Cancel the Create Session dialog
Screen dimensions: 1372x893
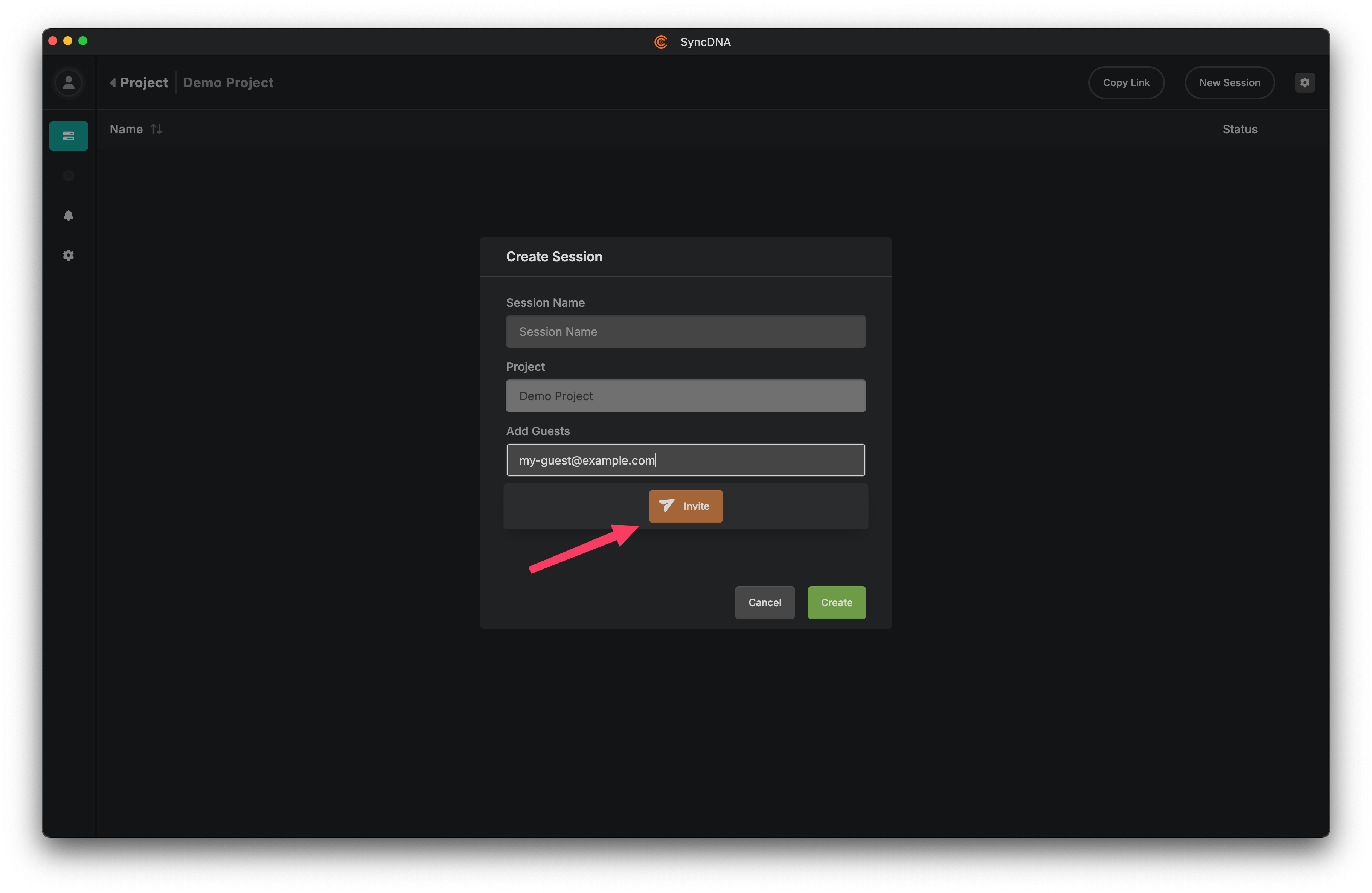pos(764,602)
